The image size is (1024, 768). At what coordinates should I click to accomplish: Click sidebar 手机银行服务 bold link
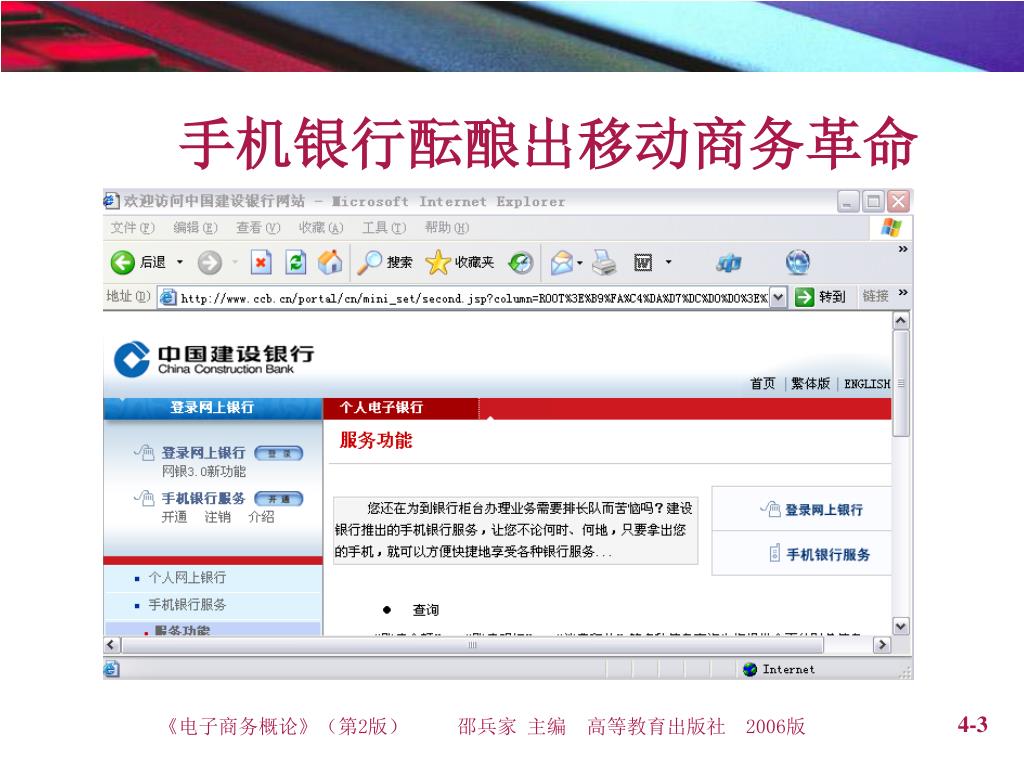pos(203,498)
